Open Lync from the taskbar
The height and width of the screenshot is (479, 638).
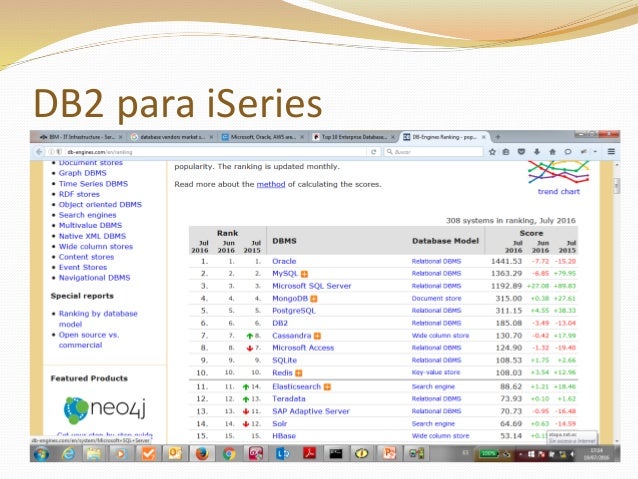282,453
